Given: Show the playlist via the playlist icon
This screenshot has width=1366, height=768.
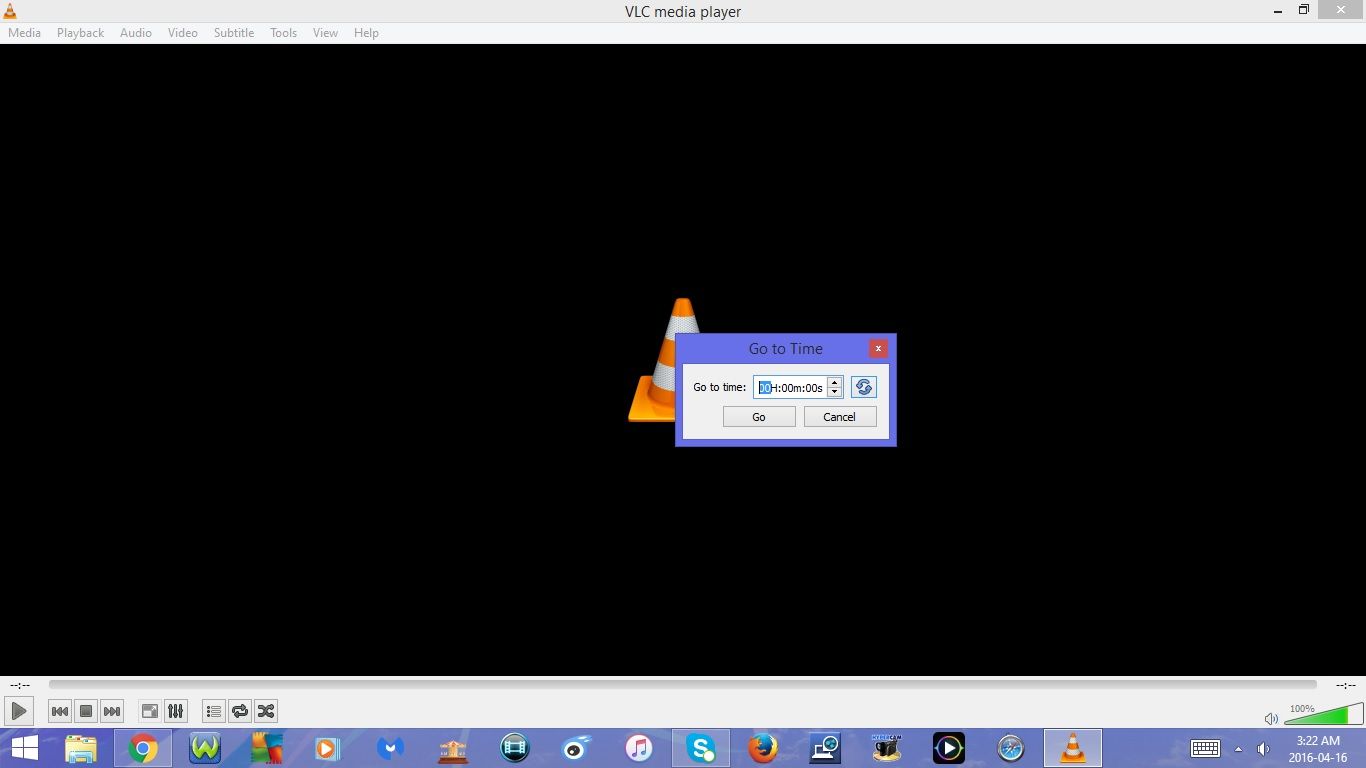Looking at the screenshot, I should point(213,711).
